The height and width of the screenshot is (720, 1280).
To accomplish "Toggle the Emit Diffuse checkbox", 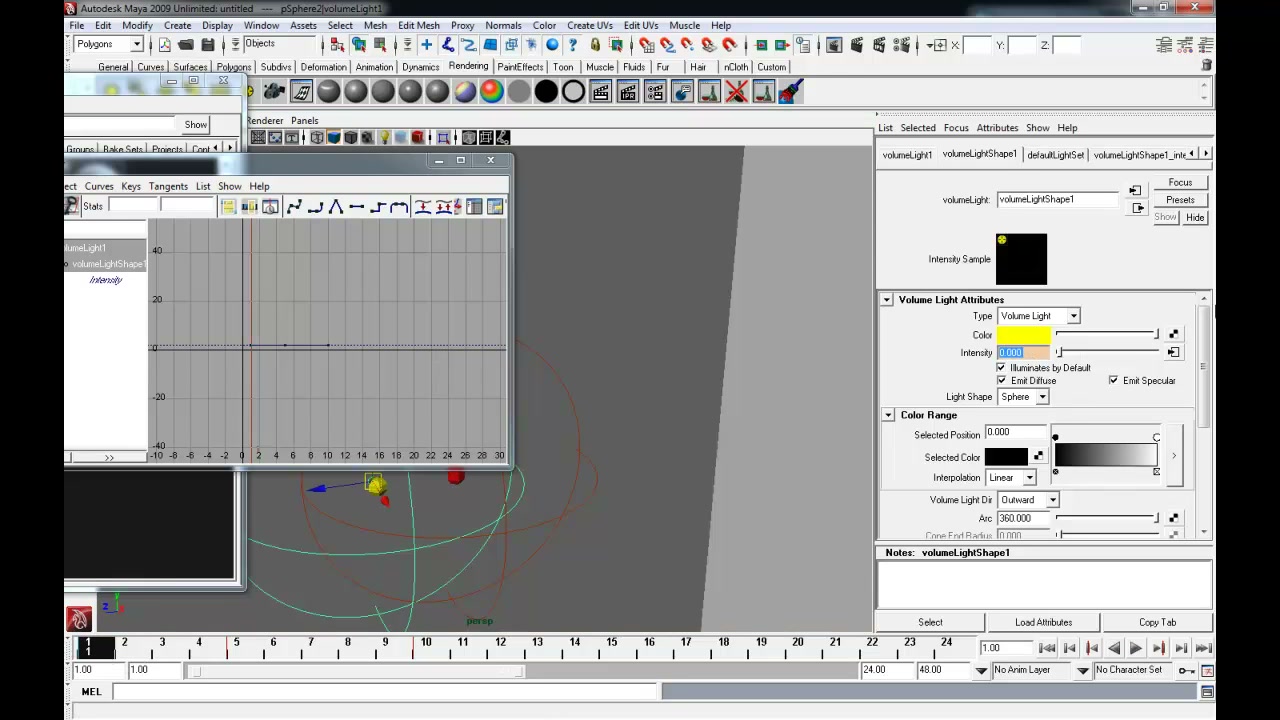I will tap(1001, 381).
